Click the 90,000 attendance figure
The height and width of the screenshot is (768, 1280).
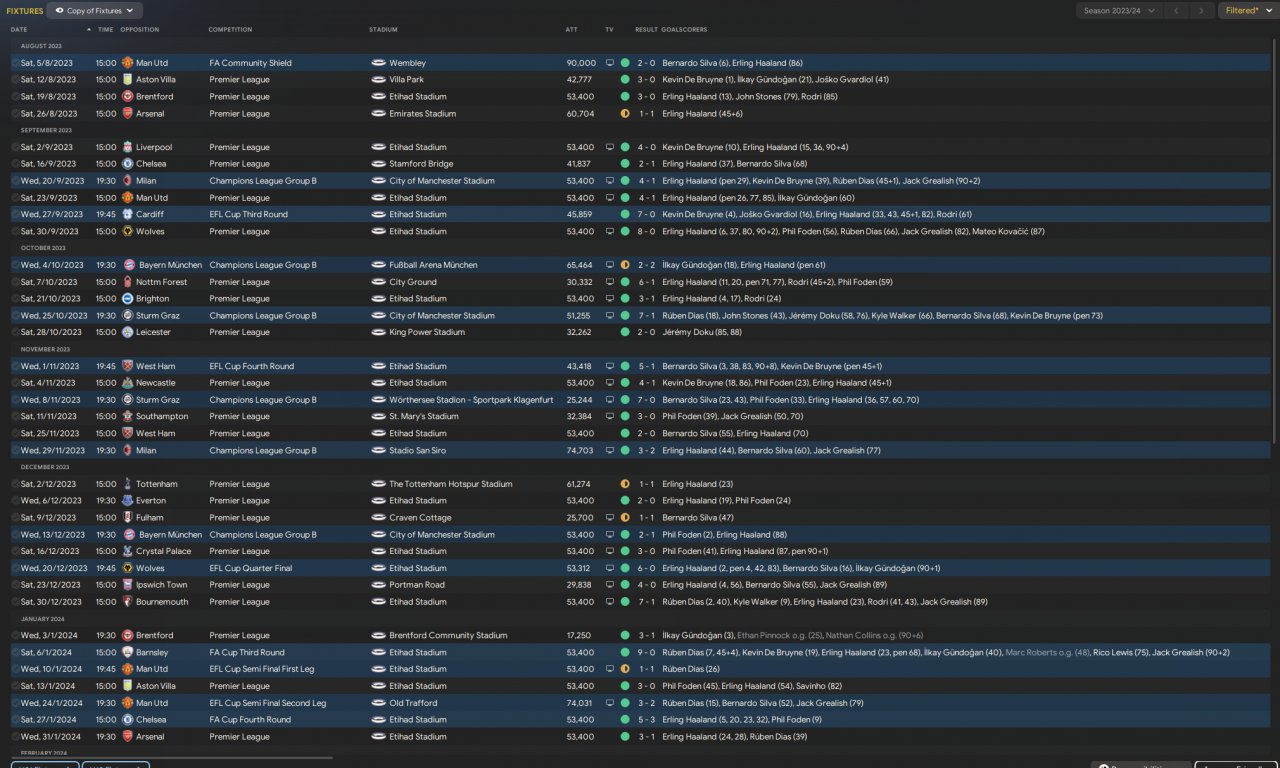pos(581,63)
